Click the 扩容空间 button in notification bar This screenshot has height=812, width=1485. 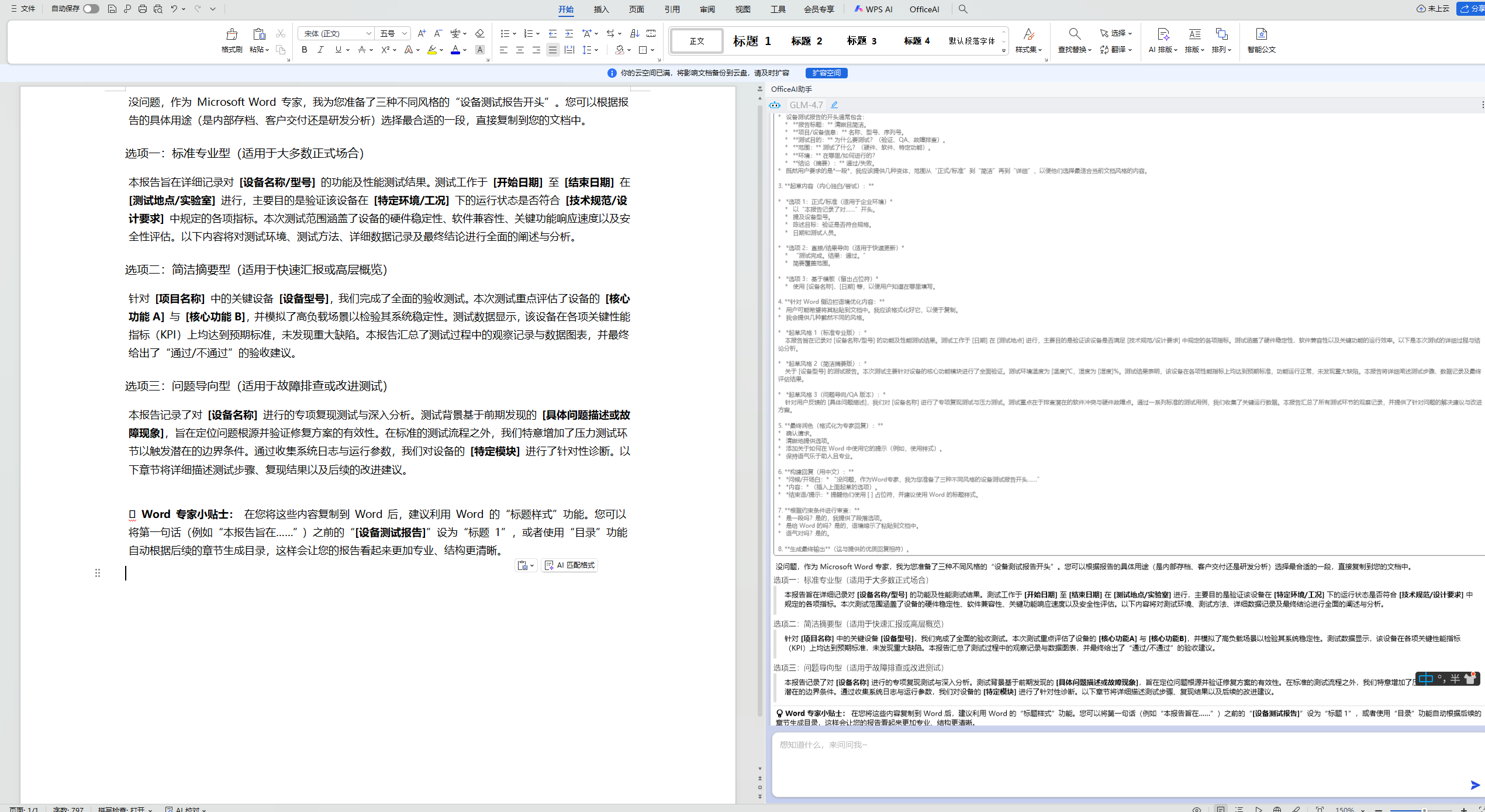826,73
